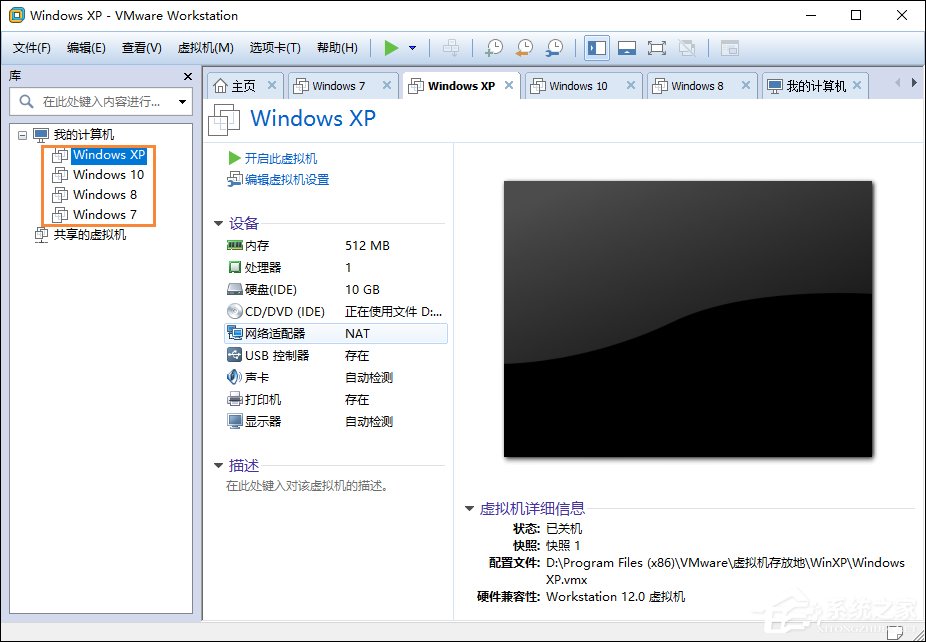Click the revert snapshot icon
The width and height of the screenshot is (926, 642).
tap(523, 47)
